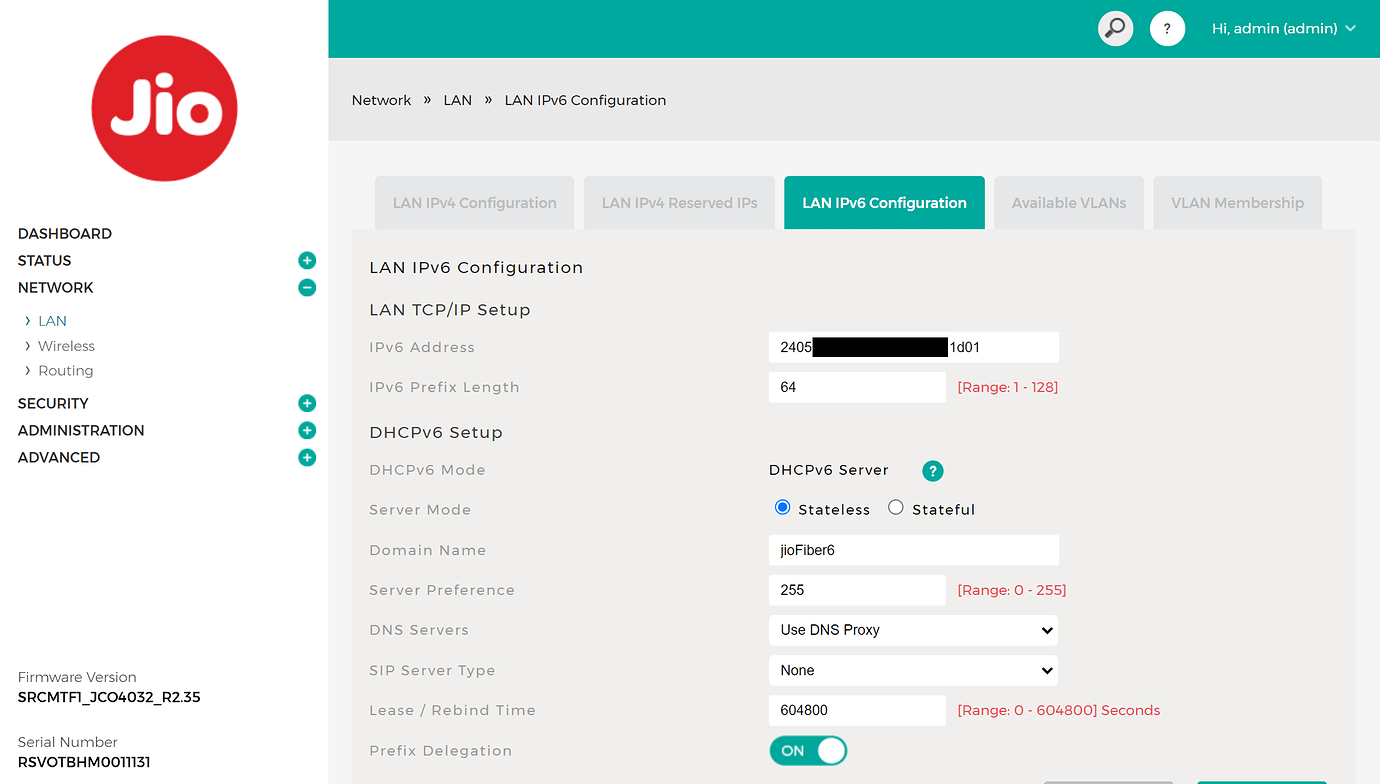Open the help question mark icon
Viewport: 1380px width, 784px height.
[x=1167, y=28]
